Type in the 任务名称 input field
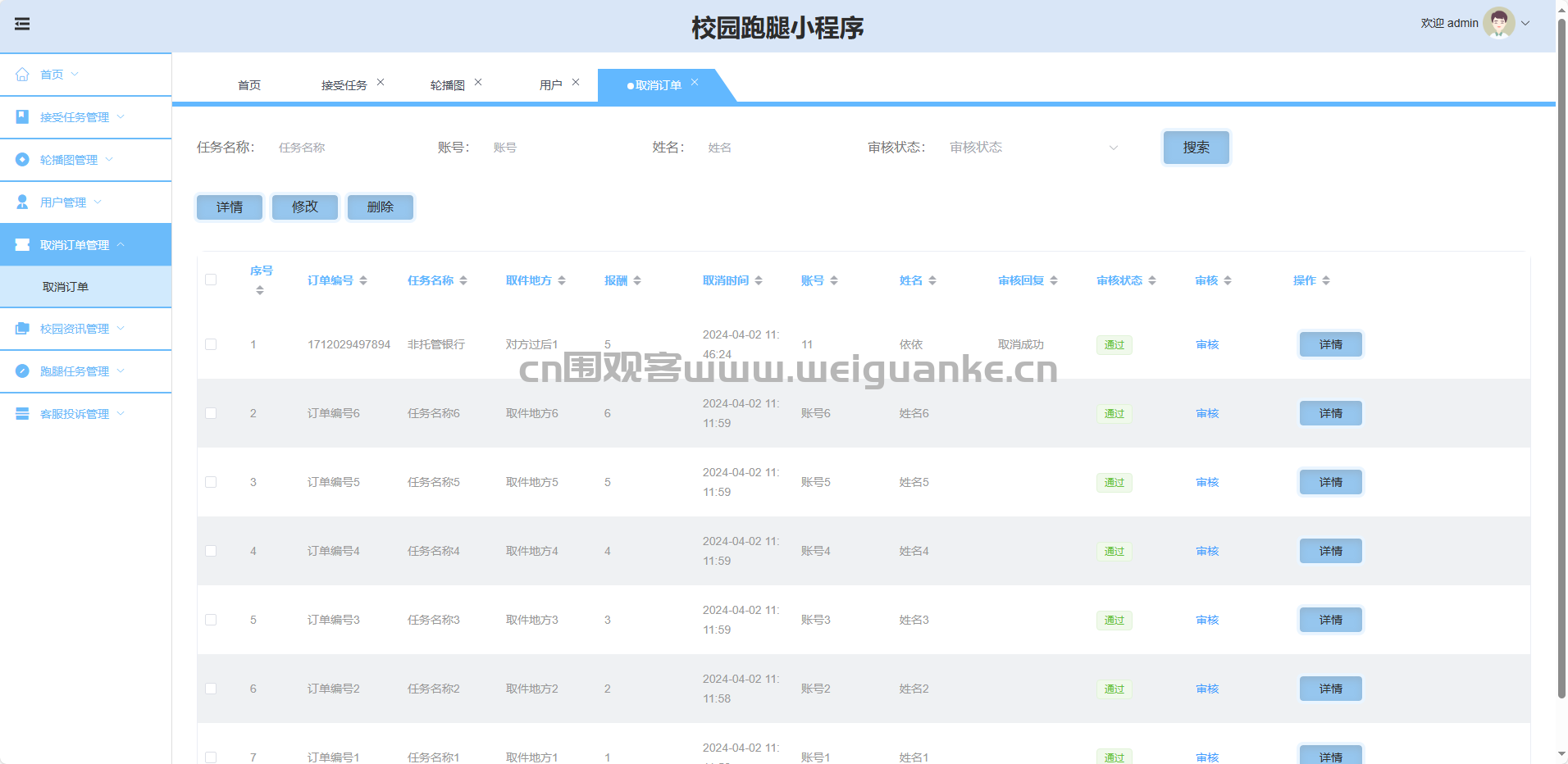 pos(344,148)
